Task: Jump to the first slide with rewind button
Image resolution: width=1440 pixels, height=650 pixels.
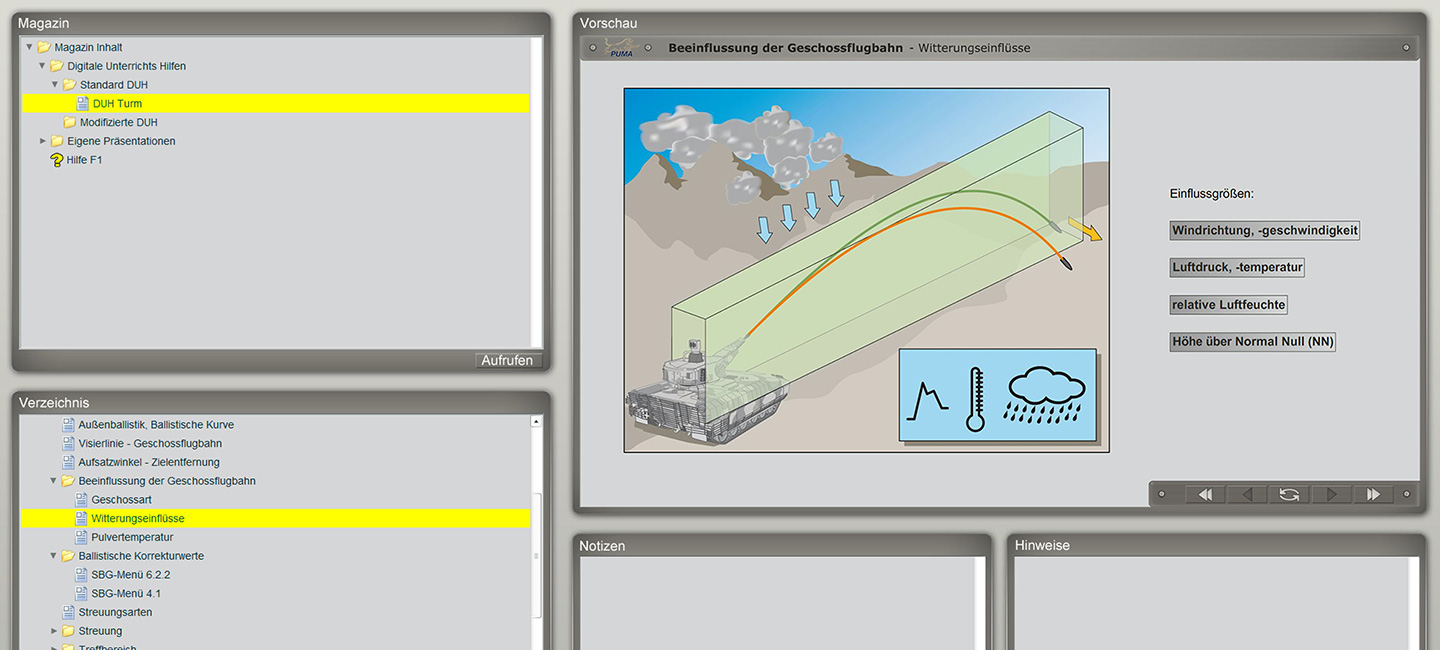Action: coord(1205,494)
